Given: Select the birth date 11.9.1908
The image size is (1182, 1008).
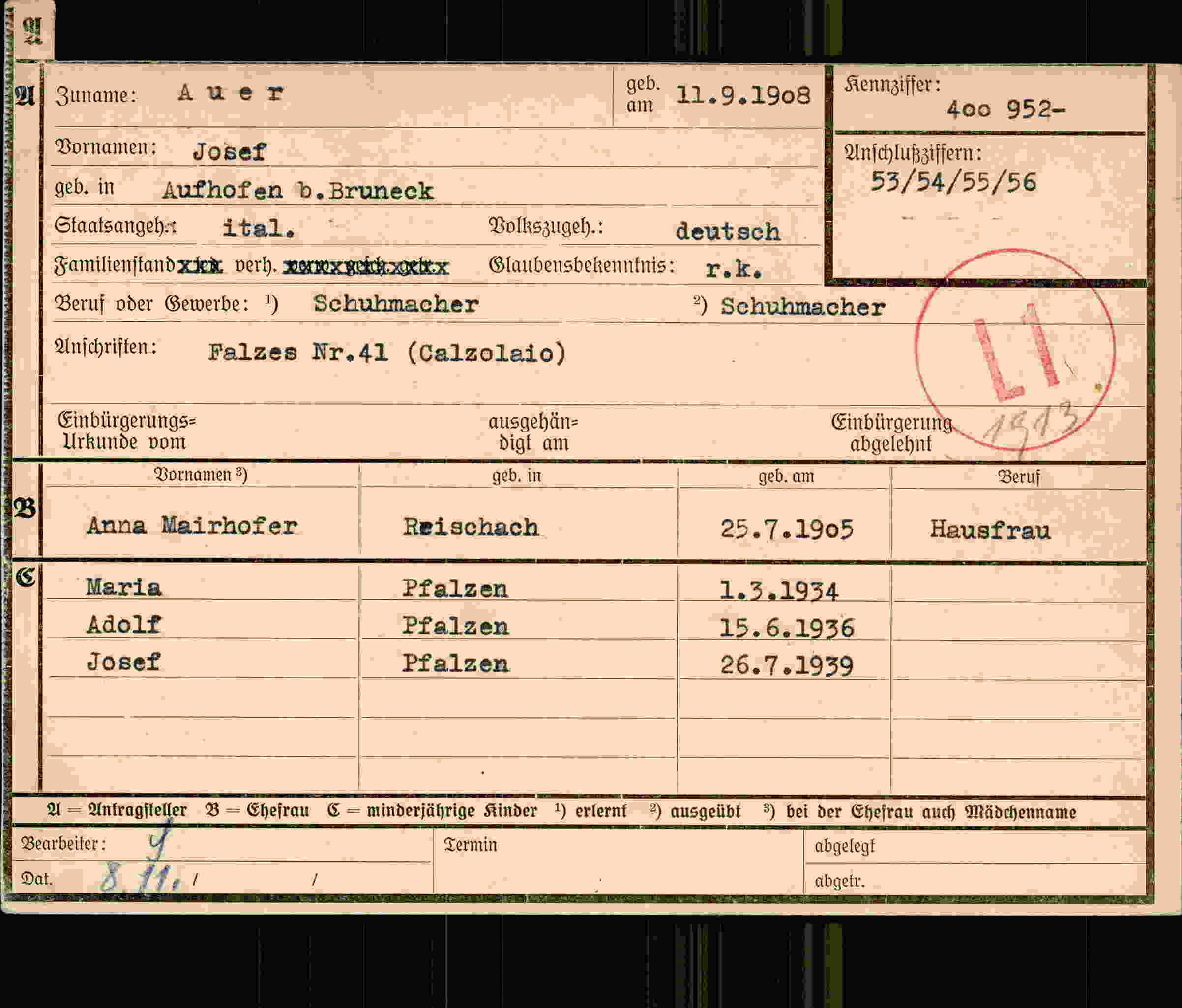Looking at the screenshot, I should point(743,95).
